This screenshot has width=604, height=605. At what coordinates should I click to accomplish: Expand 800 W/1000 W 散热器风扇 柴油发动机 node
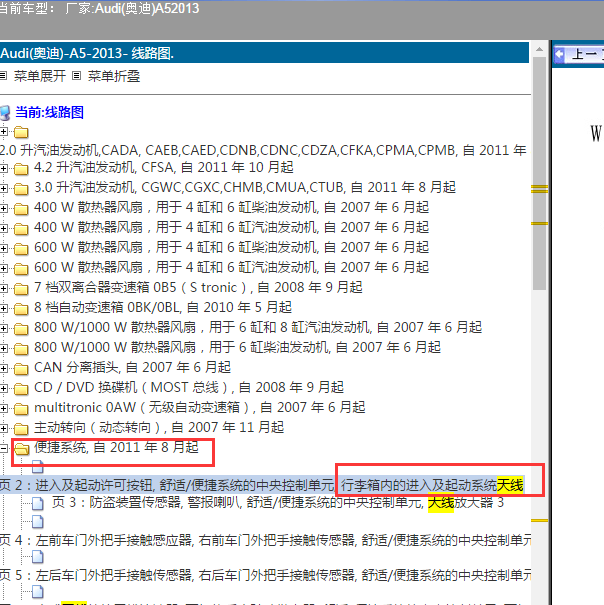coord(3,348)
